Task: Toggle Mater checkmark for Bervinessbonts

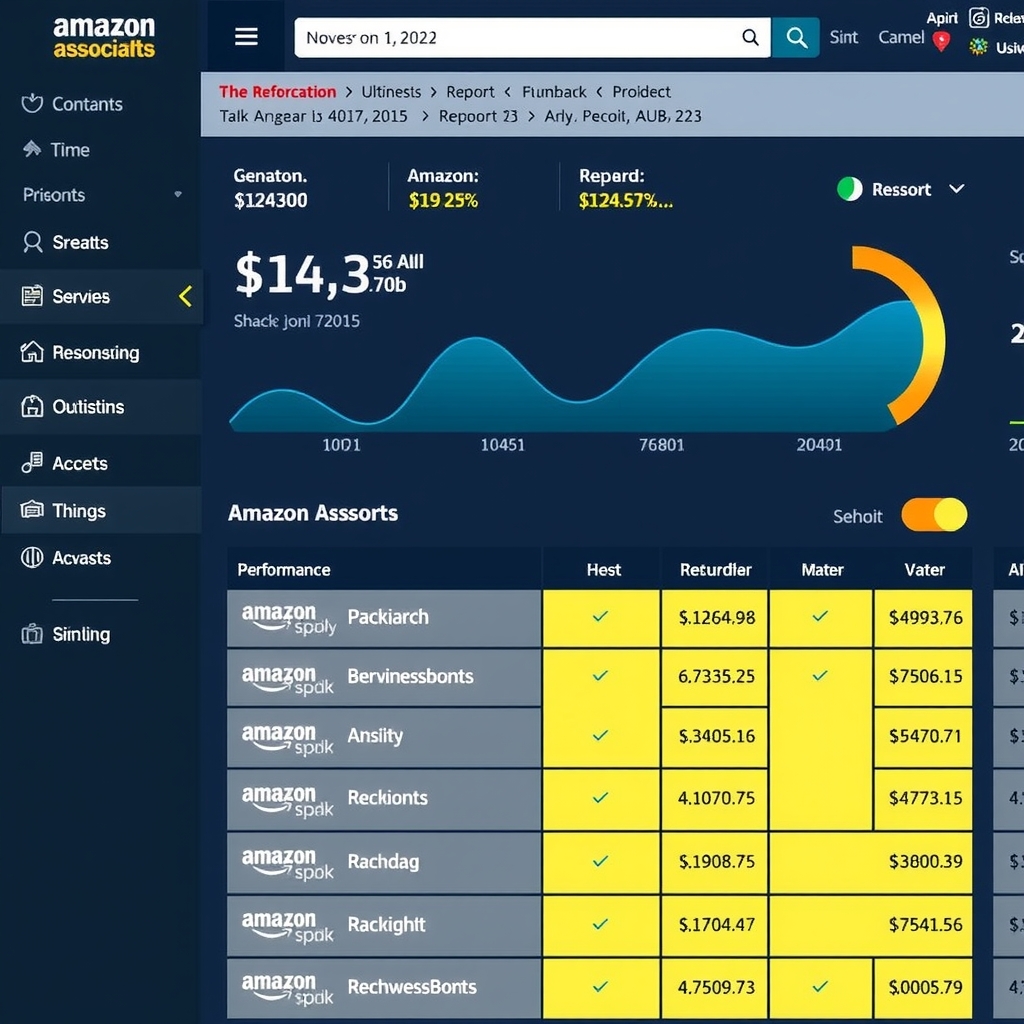Action: [x=820, y=676]
